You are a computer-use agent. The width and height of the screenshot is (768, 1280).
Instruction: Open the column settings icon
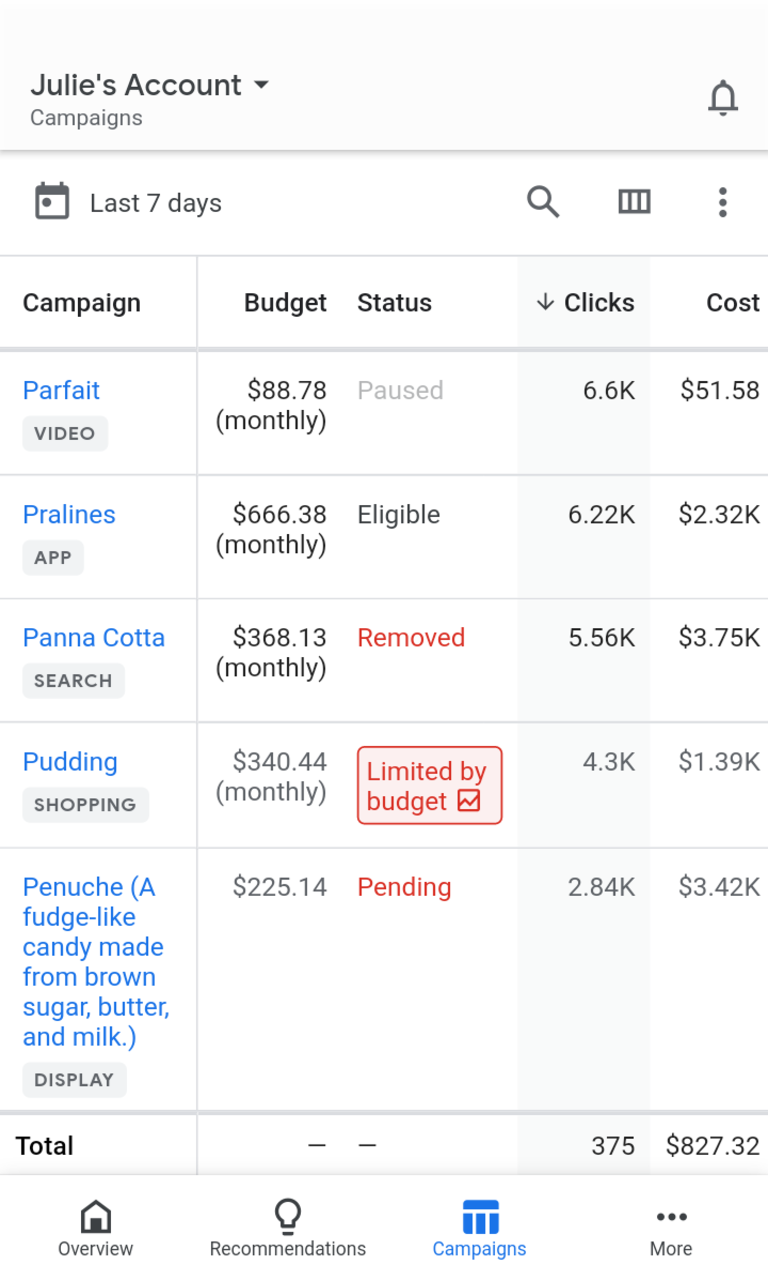point(634,201)
